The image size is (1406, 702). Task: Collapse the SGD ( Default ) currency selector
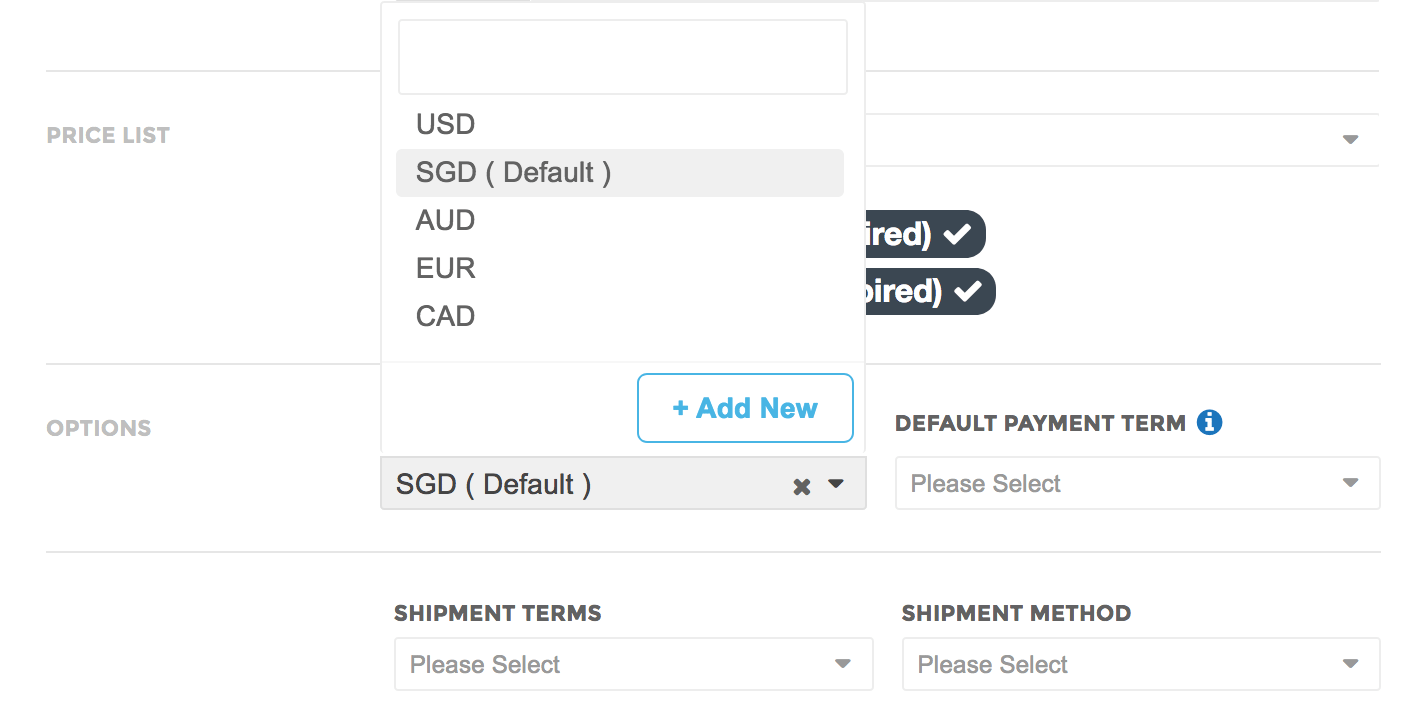[623, 484]
